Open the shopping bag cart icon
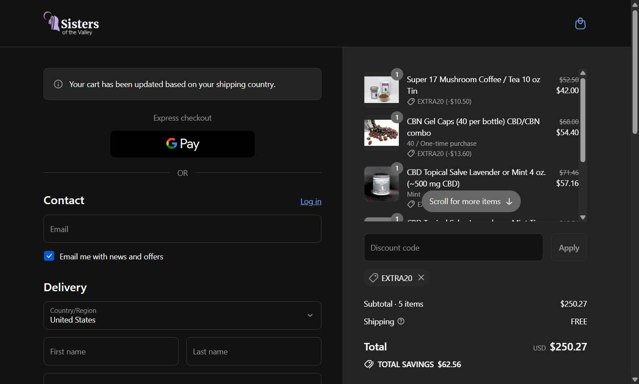 click(580, 24)
